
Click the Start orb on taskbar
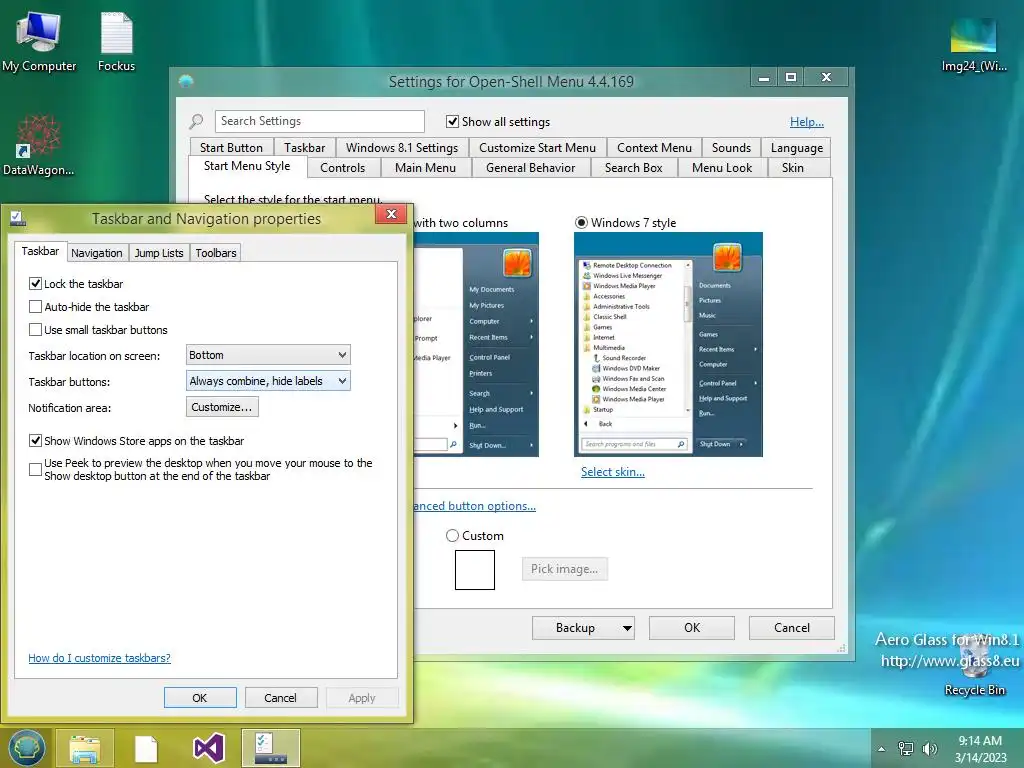point(26,748)
